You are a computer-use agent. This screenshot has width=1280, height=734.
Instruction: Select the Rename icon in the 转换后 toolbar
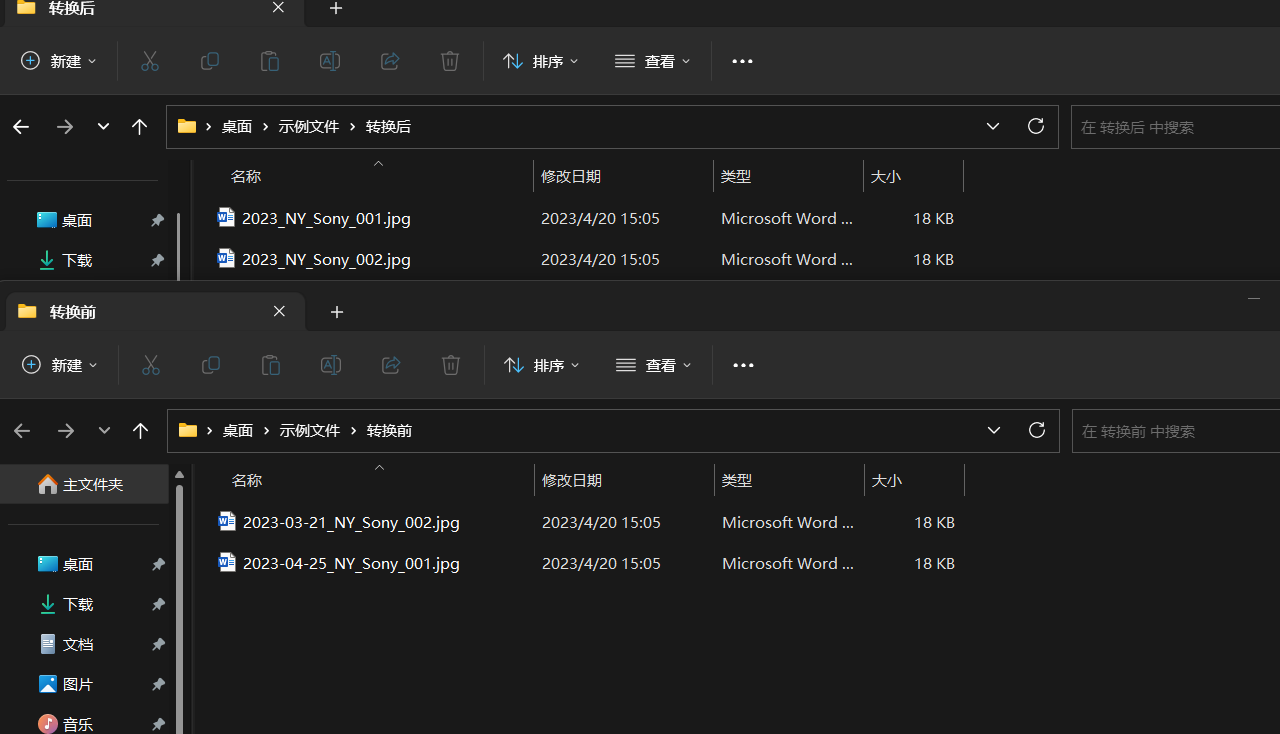point(330,61)
